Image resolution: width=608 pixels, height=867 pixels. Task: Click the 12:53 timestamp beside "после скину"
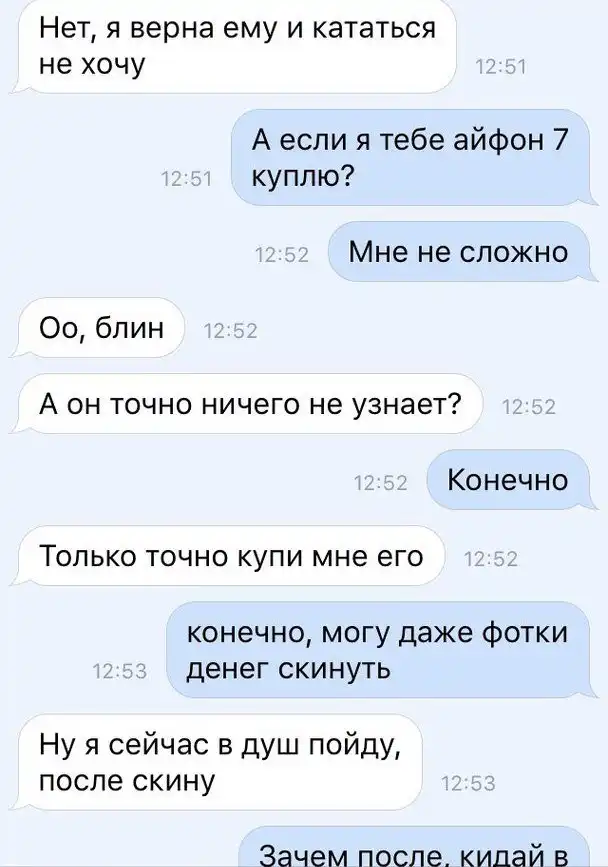point(469,783)
